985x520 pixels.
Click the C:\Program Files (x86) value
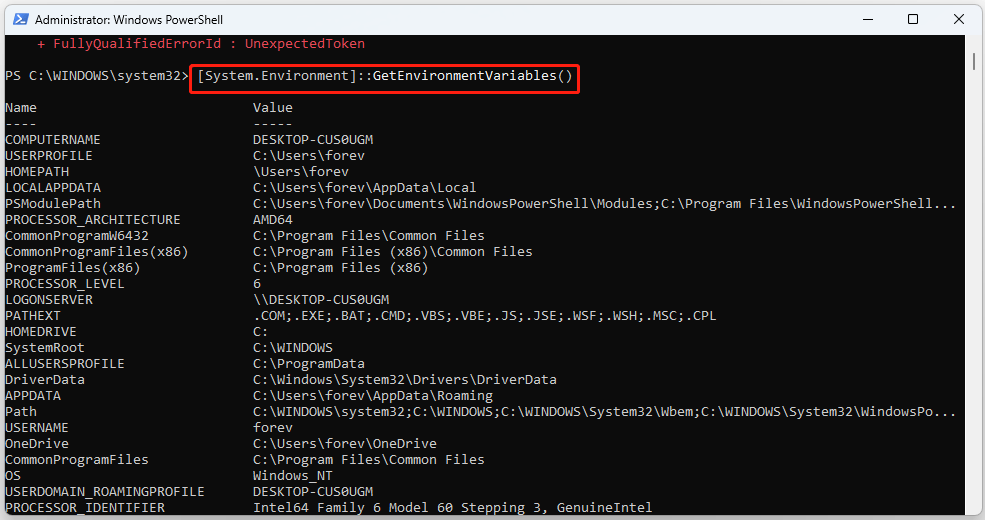[340, 268]
